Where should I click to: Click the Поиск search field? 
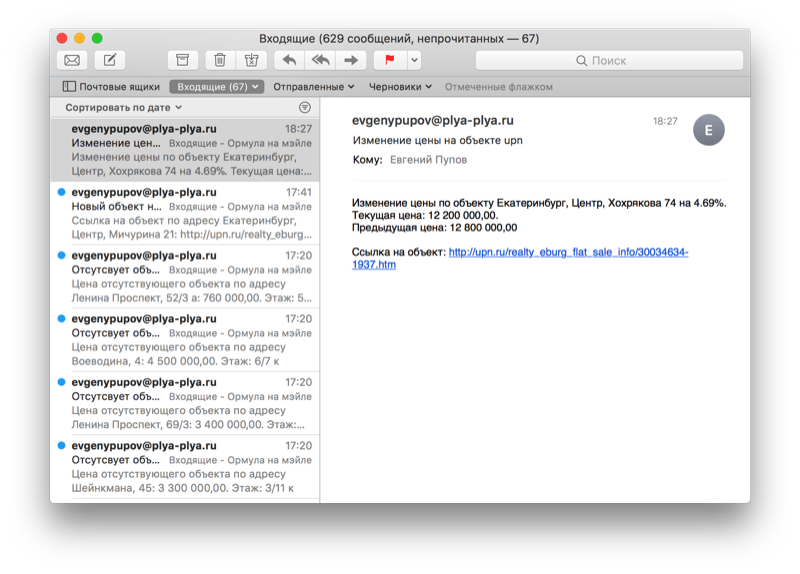[609, 61]
